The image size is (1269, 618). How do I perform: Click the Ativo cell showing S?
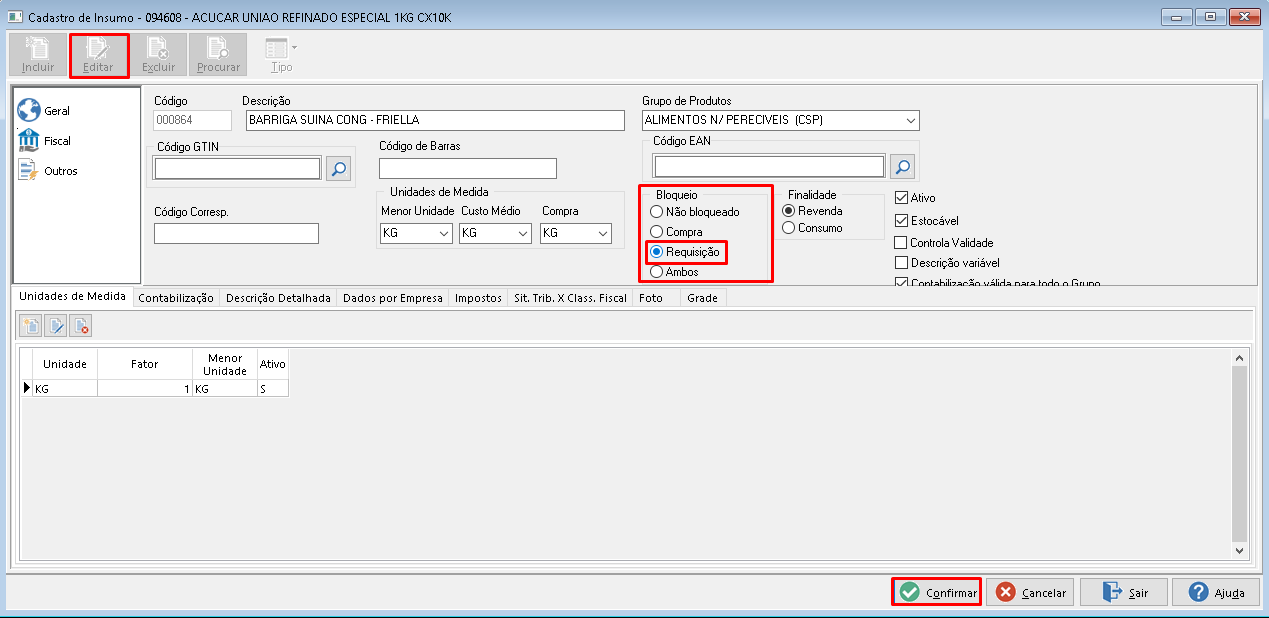click(273, 388)
